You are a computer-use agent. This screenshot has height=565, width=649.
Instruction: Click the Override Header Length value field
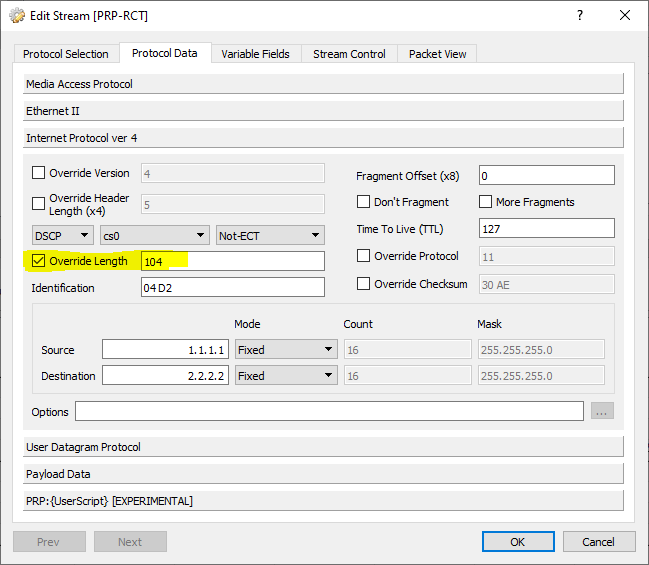coord(233,204)
